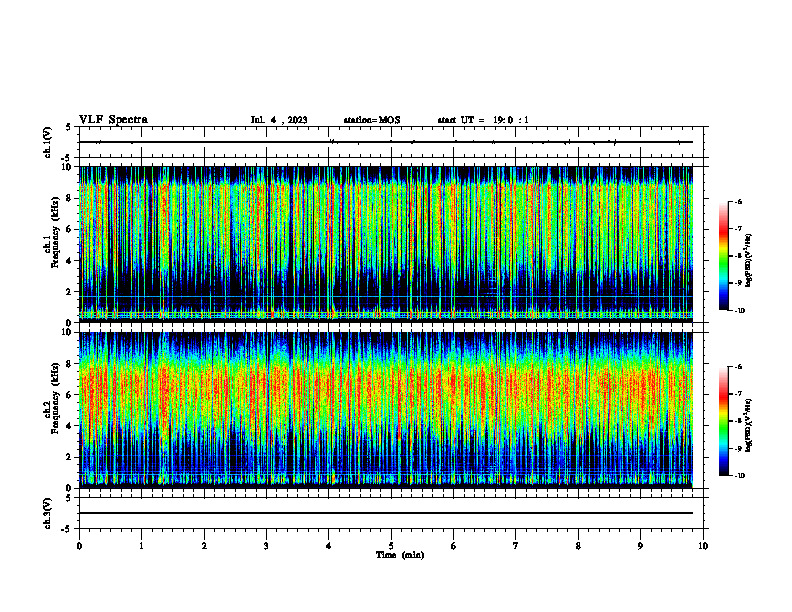The height and width of the screenshot is (612, 792).
Task: Click the "Time (min)" axis title
Action: pyautogui.click(x=400, y=555)
